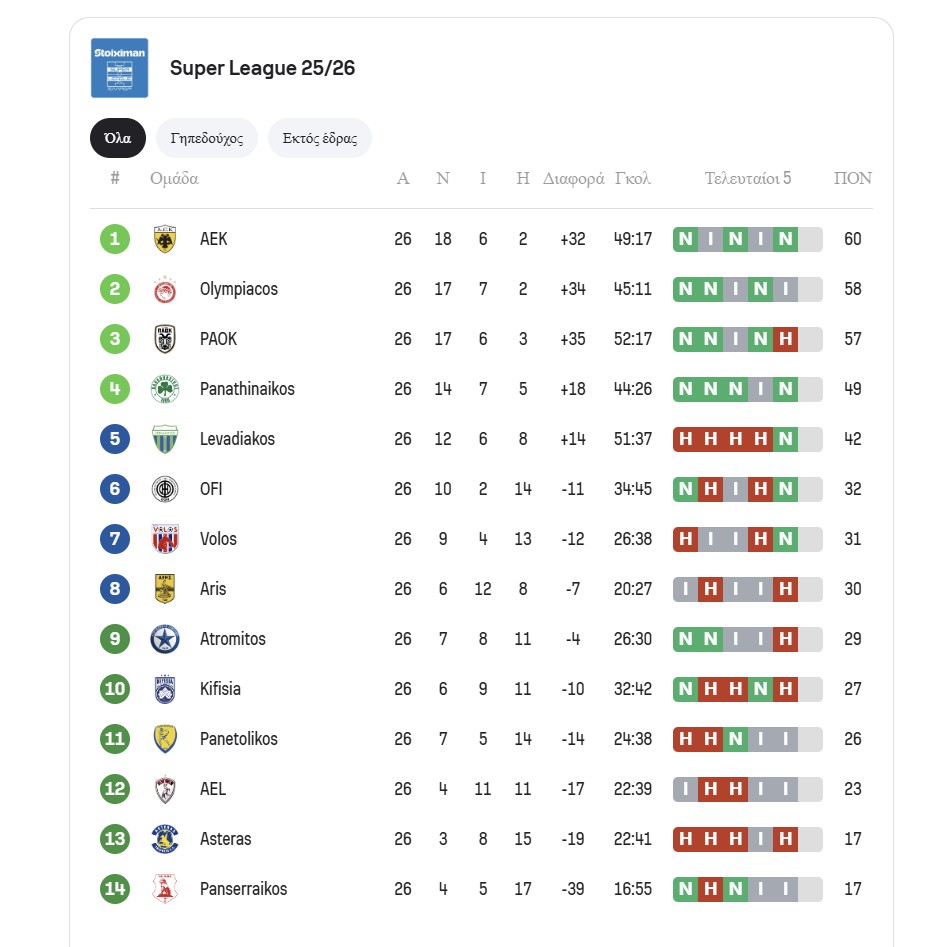Click PAOK's latest red Η result badge
Viewport: 933px width, 947px height.
785,339
